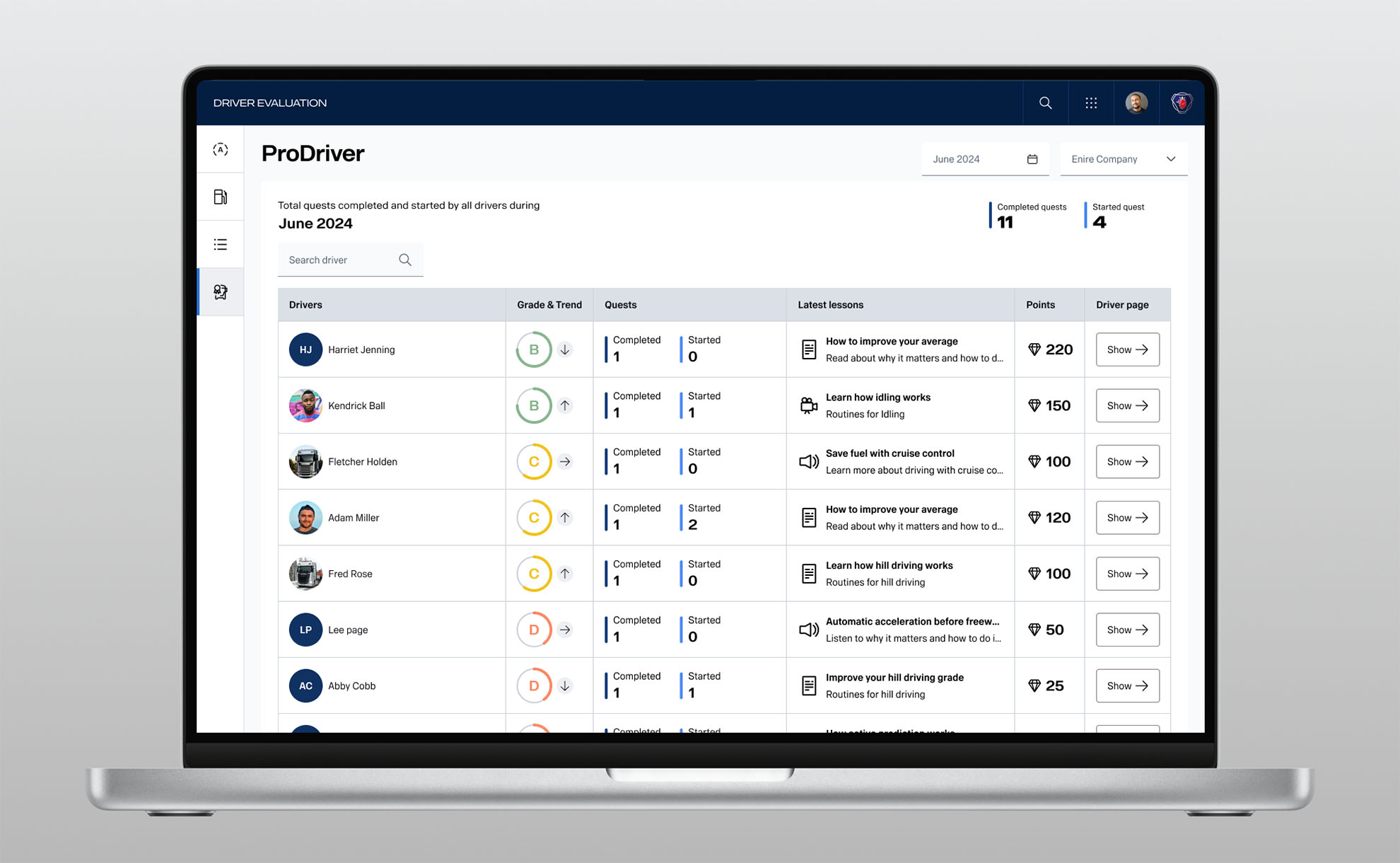Open 'Improve your hill driving grade' lesson
This screenshot has width=1400, height=863.
(894, 678)
